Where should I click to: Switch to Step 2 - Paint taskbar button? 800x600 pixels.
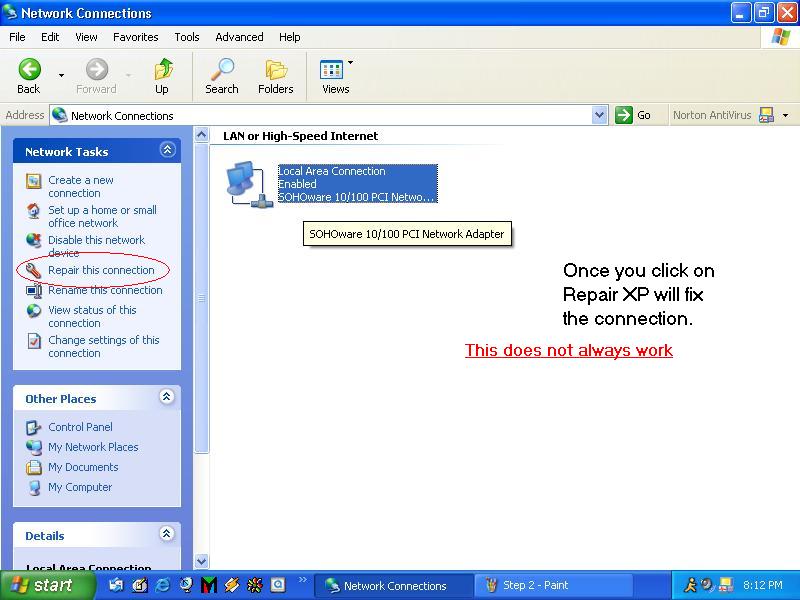(553, 585)
